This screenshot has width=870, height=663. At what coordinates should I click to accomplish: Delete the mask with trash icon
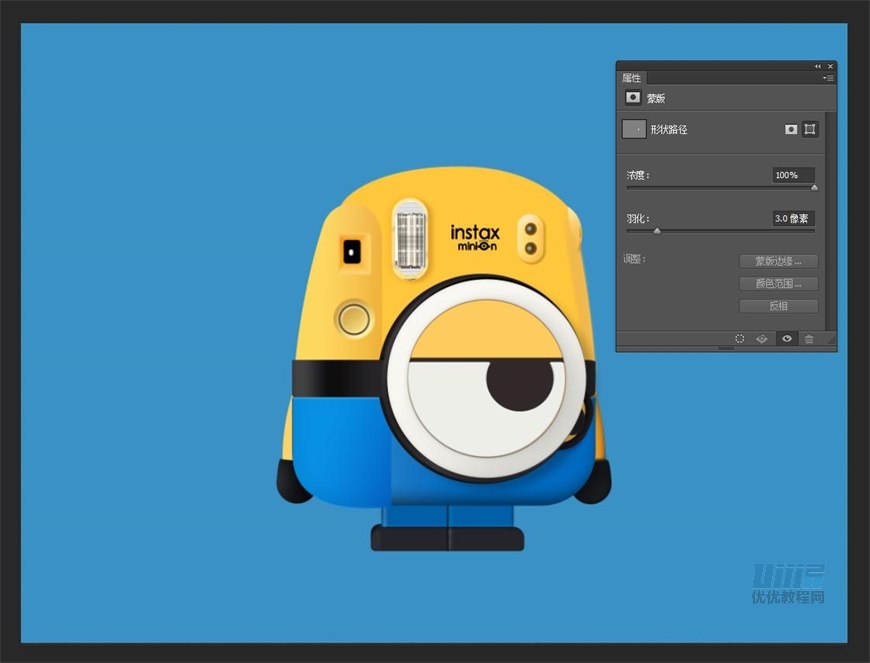coord(809,339)
